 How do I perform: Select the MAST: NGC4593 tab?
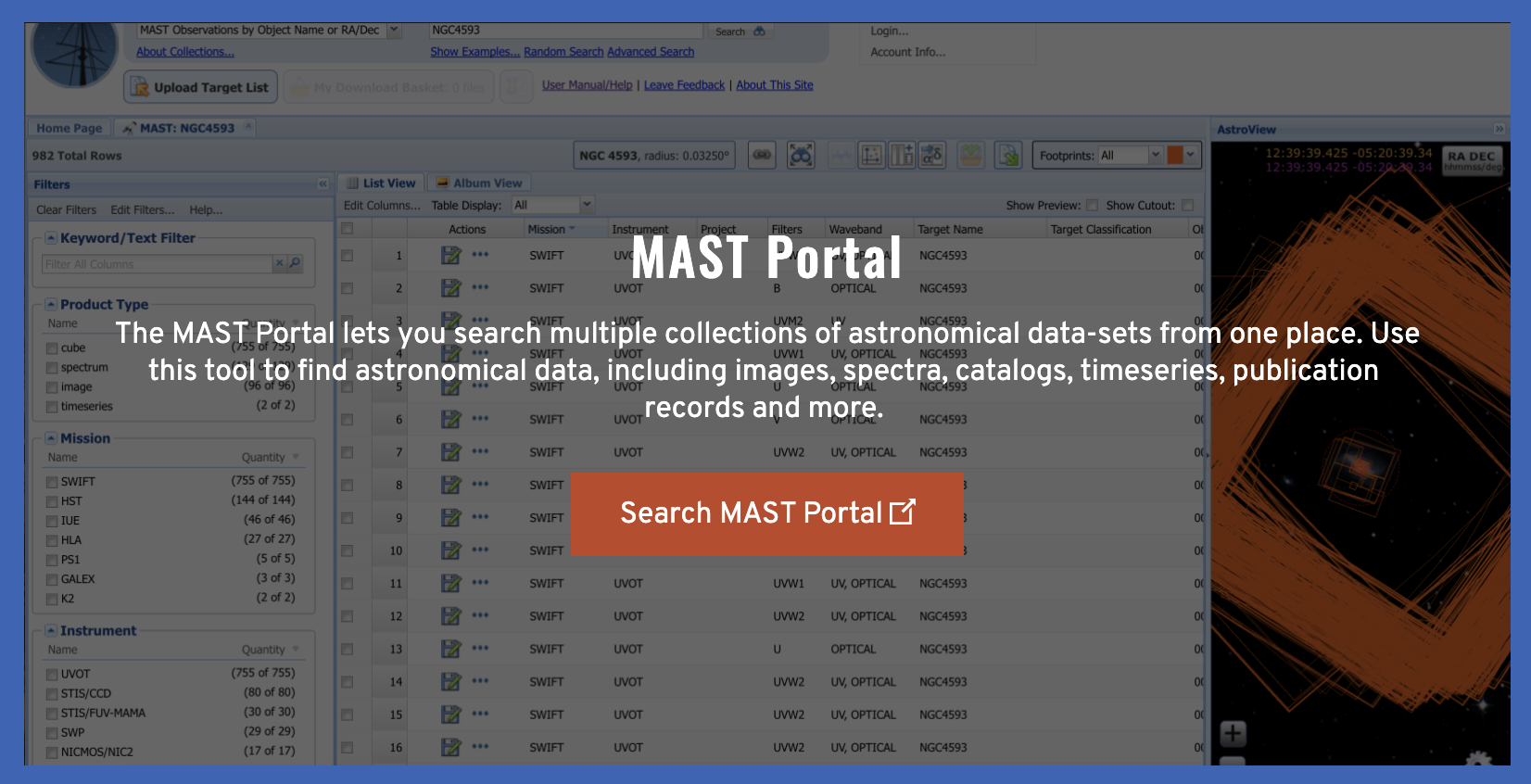(x=187, y=129)
